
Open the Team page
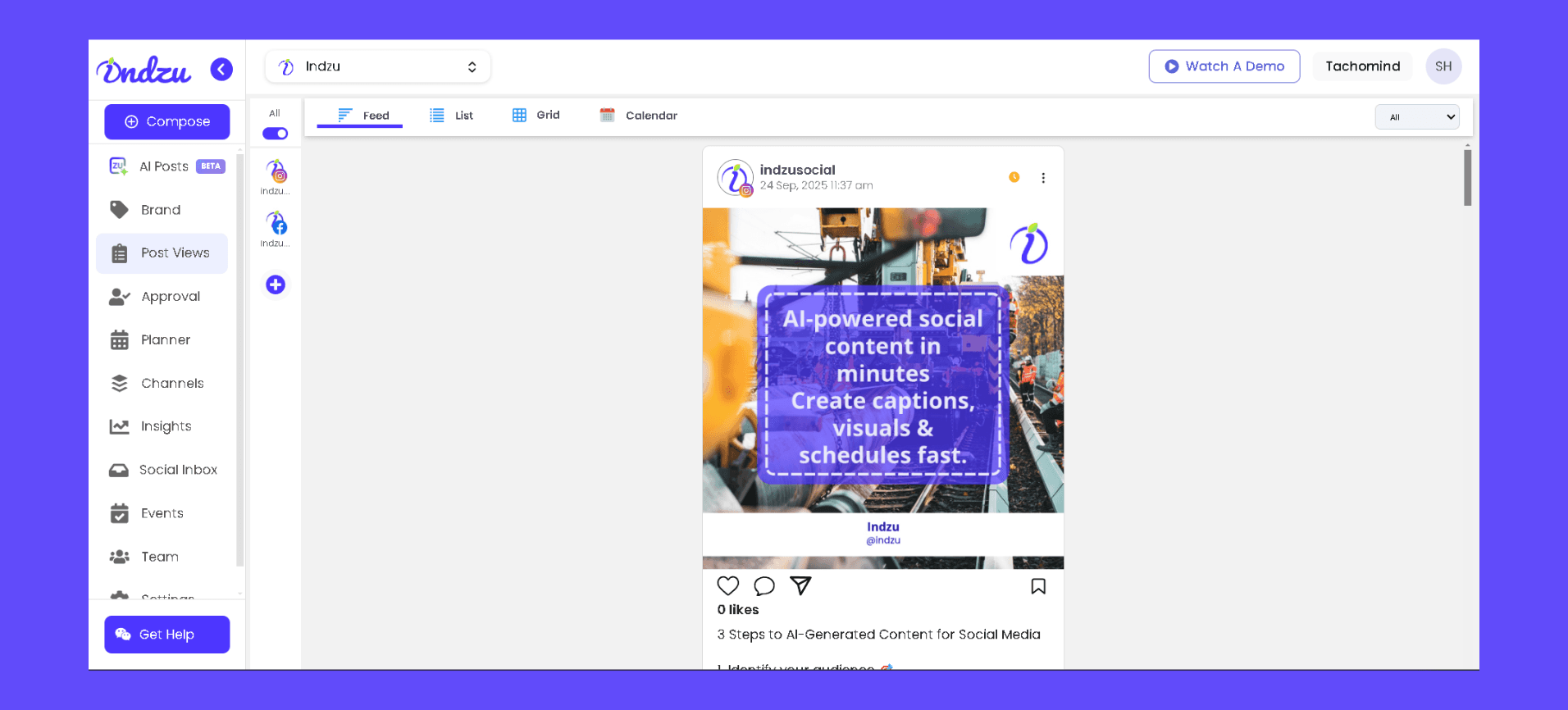161,557
